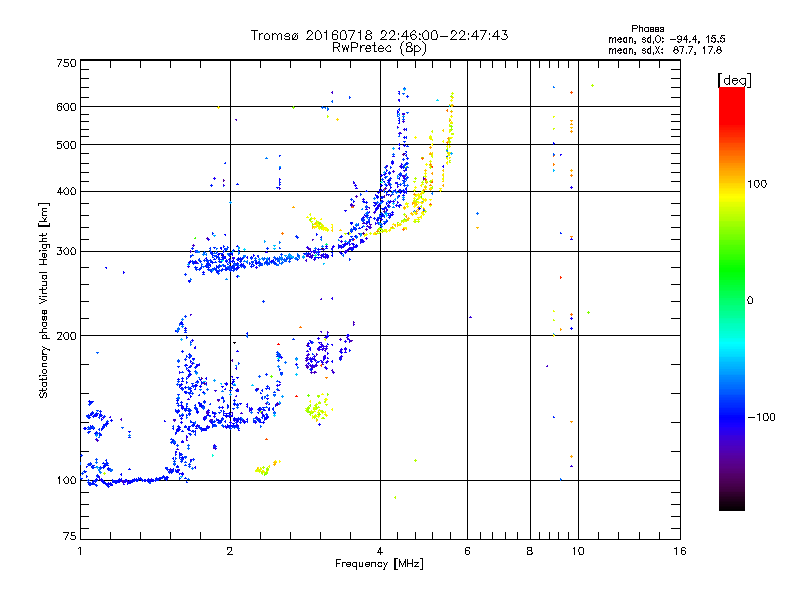The width and height of the screenshot is (800, 600).
Task: Click the 8 tick label on frequency axis
Action: pyautogui.click(x=530, y=551)
